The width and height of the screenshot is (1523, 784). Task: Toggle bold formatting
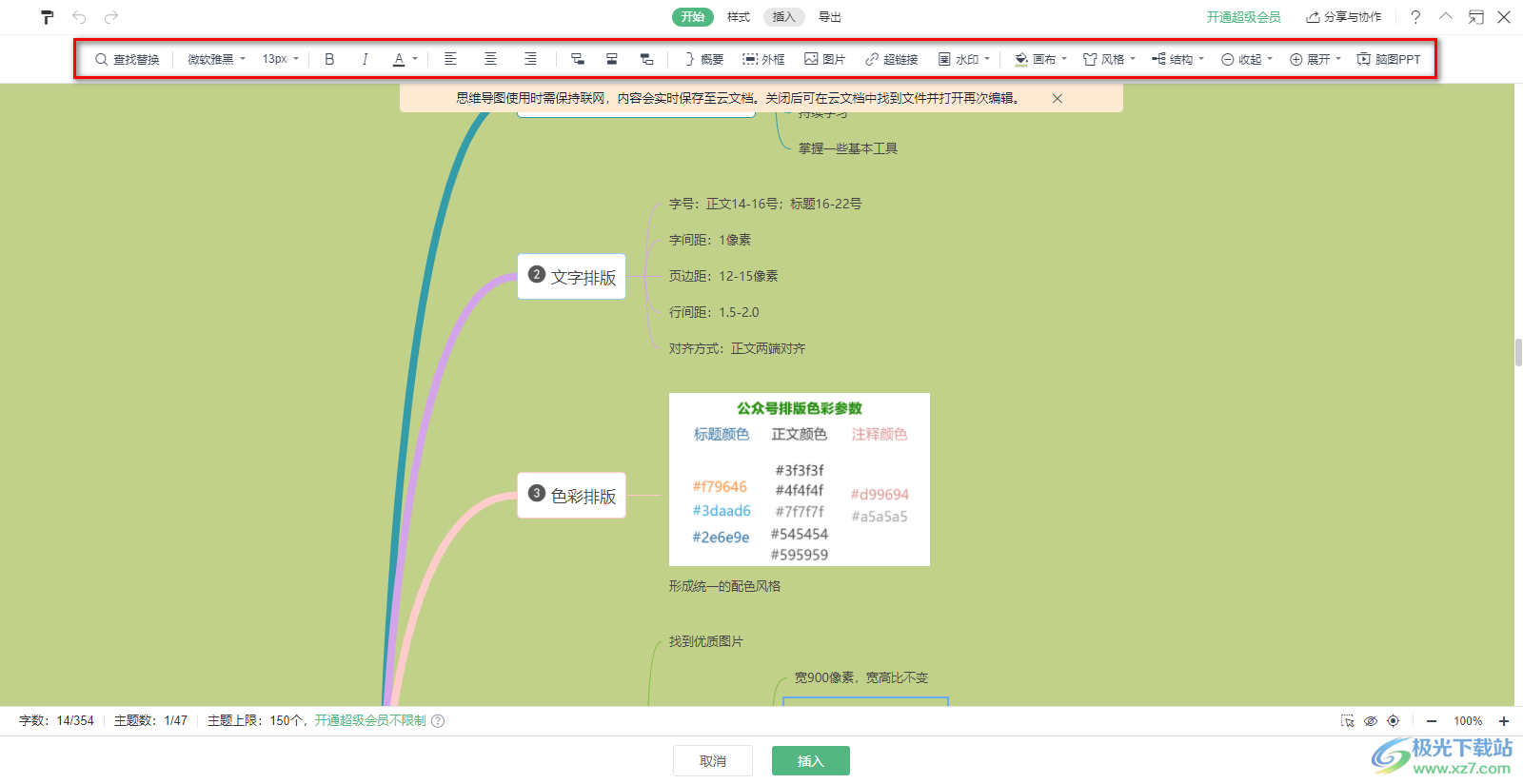pos(329,59)
